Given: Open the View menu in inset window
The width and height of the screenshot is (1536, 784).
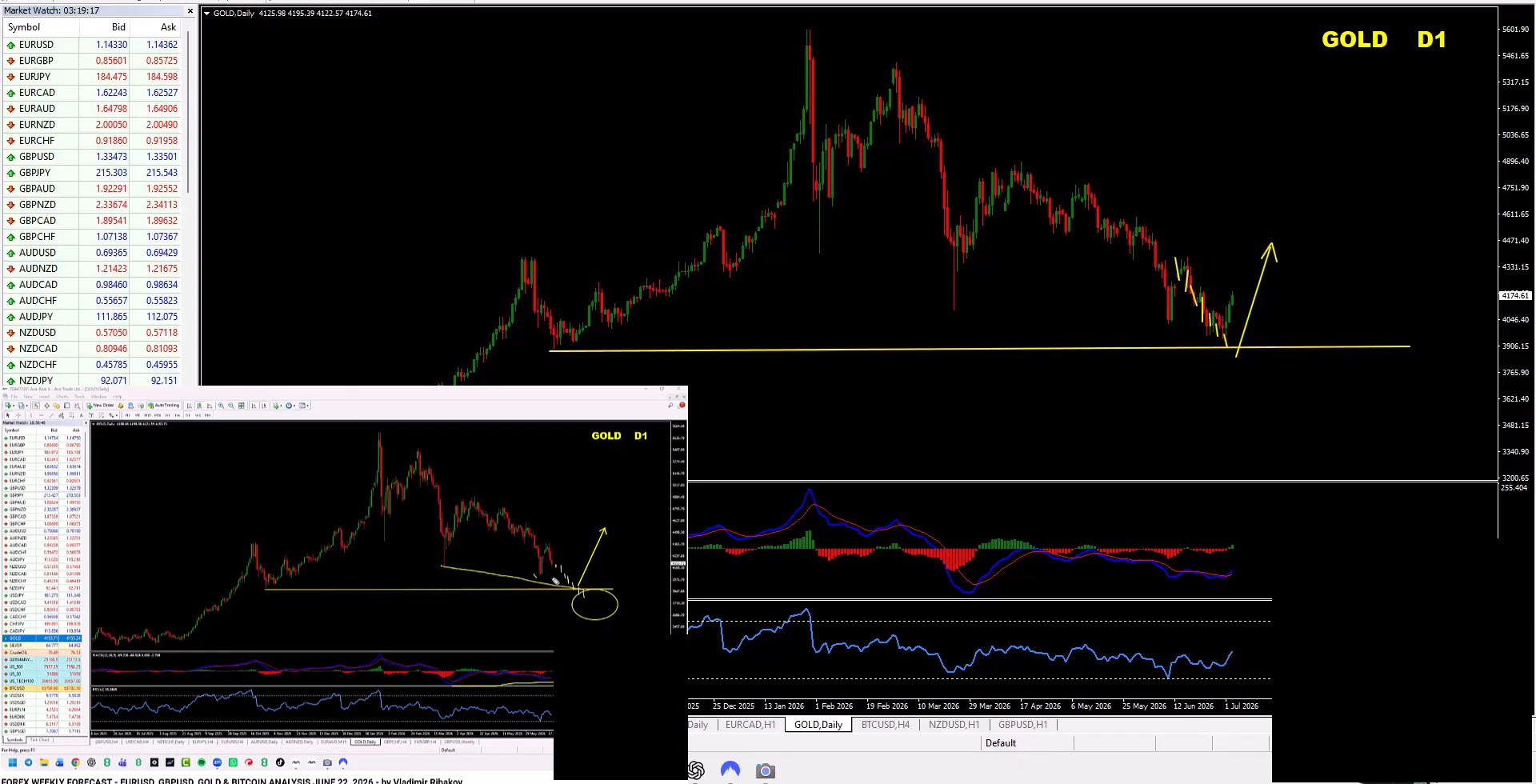Looking at the screenshot, I should 28,397.
